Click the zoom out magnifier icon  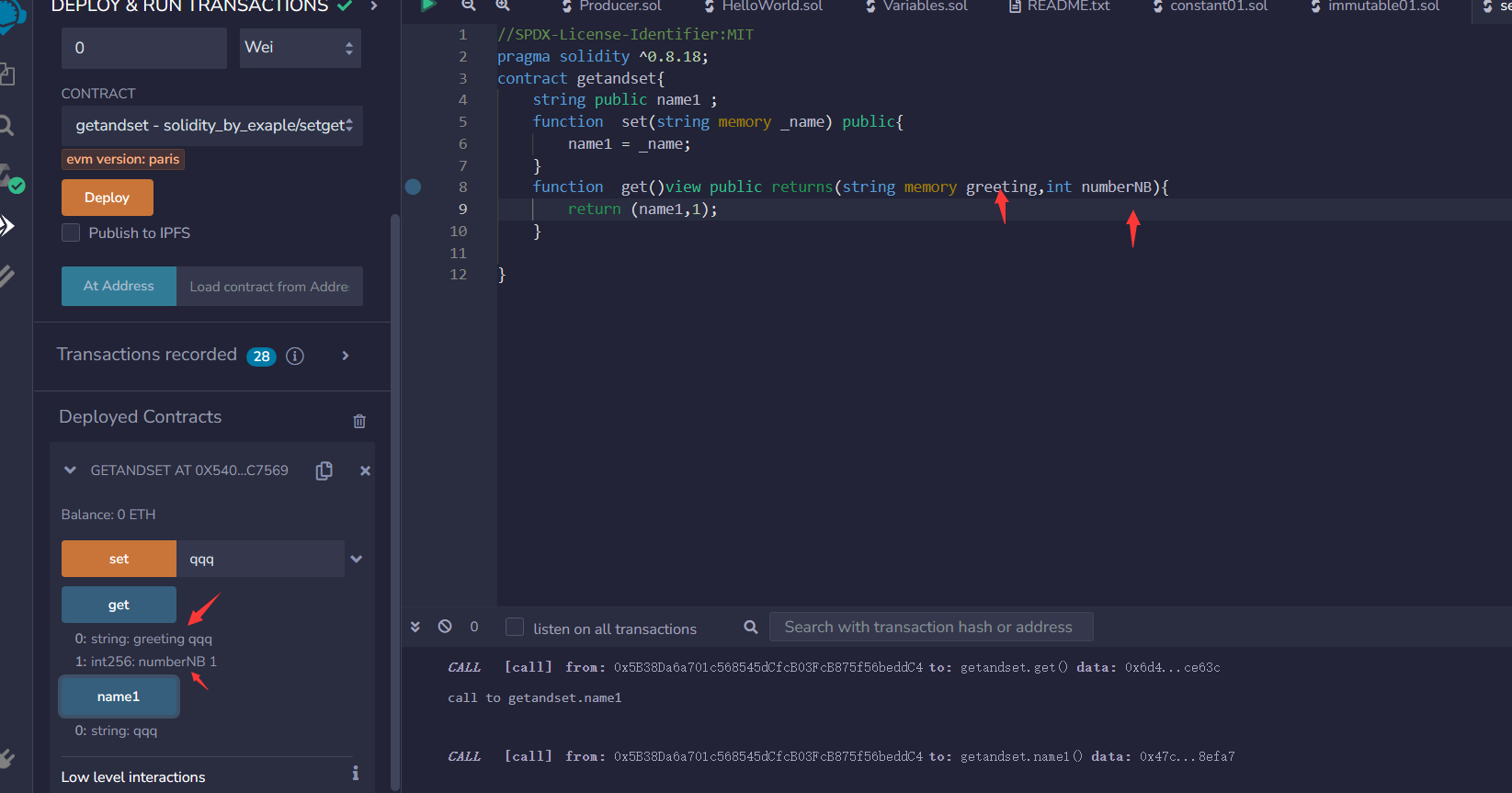(x=469, y=5)
